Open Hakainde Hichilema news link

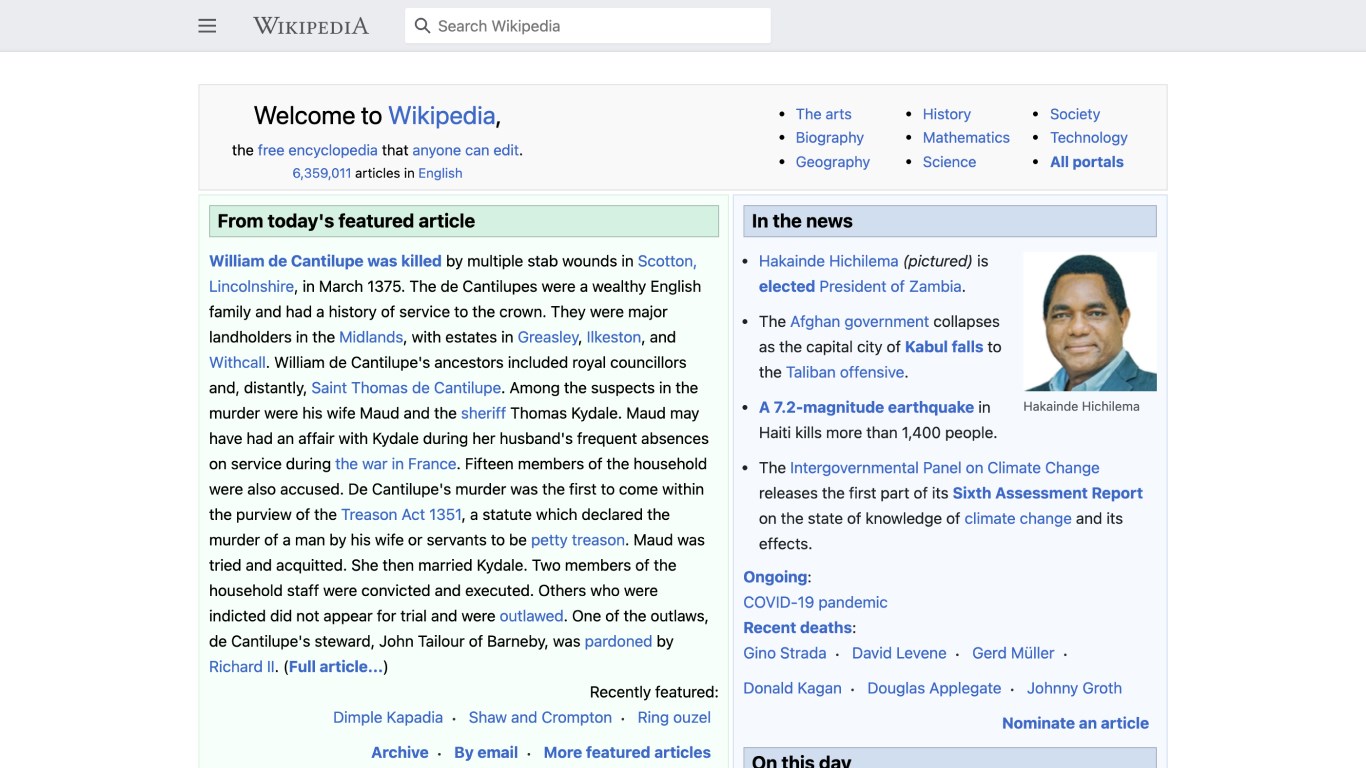pyautogui.click(x=829, y=261)
